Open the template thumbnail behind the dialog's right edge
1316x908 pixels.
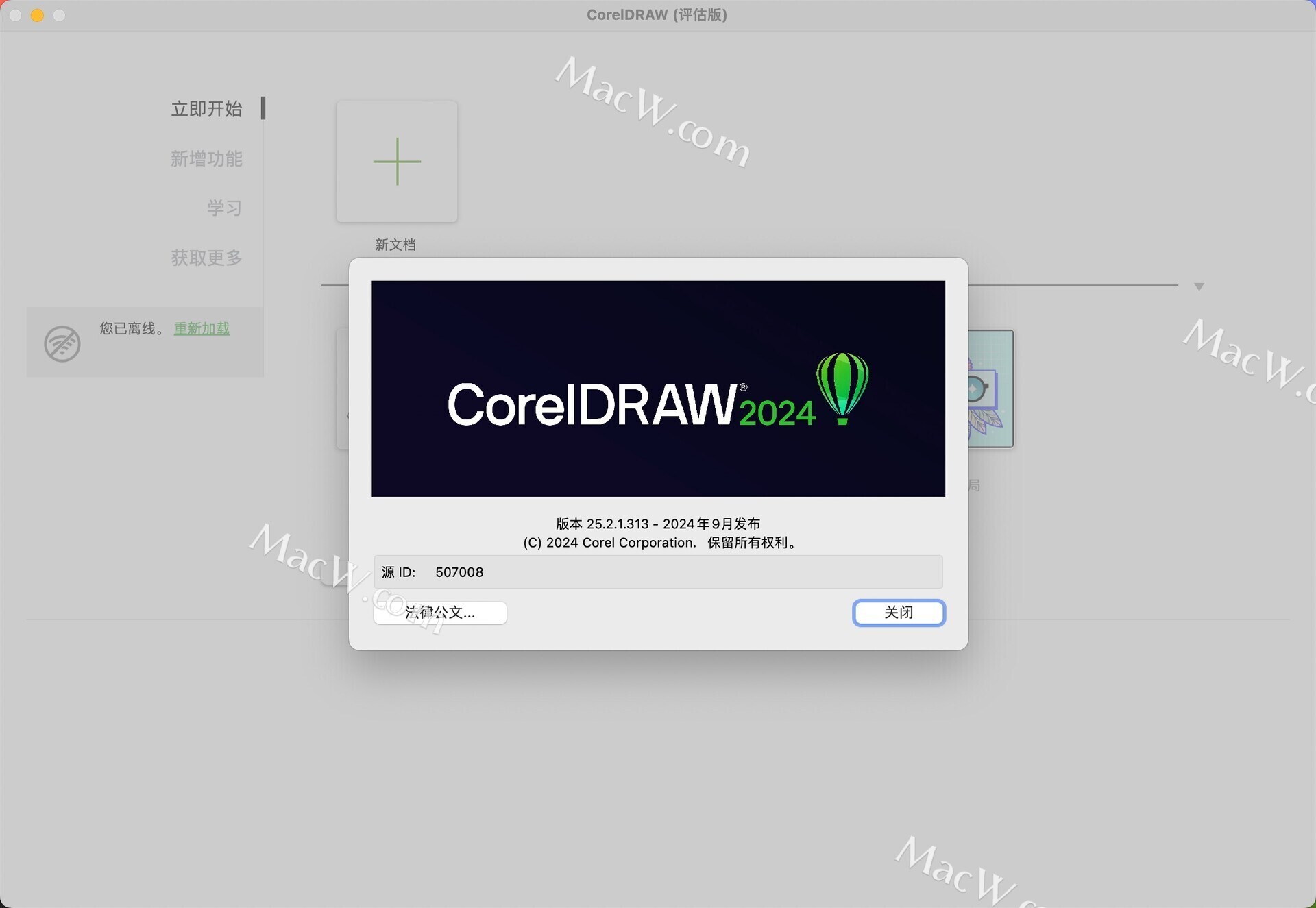tap(990, 389)
